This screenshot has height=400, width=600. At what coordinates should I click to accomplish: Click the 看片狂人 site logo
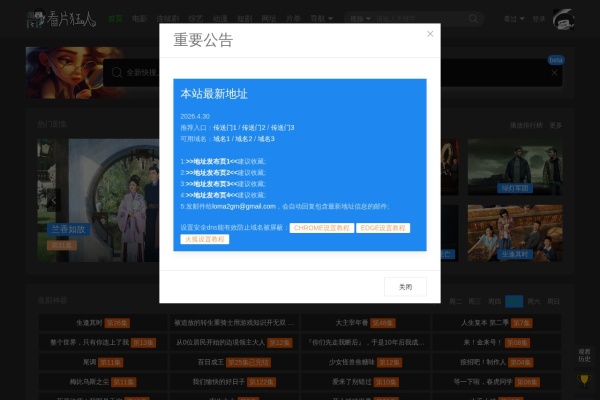point(61,19)
